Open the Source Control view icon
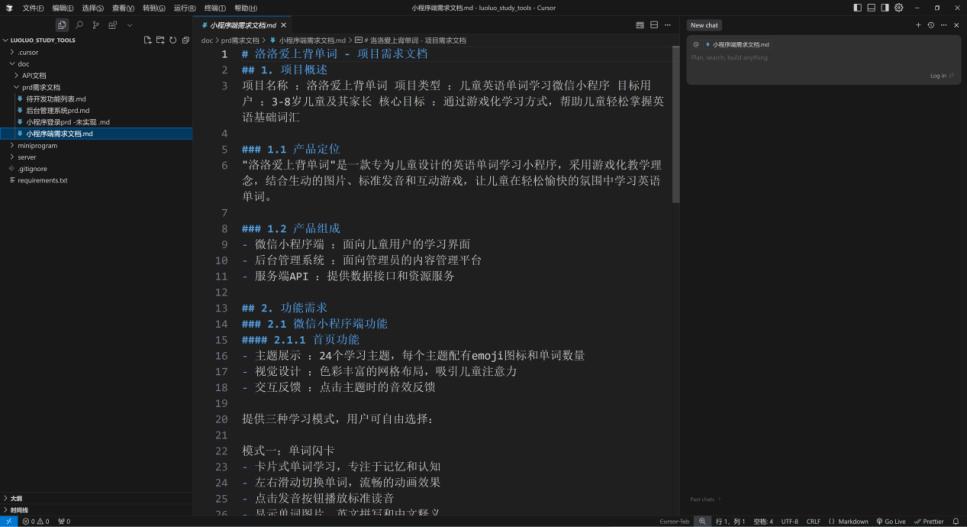Screen dimensions: 968x527 point(96,25)
